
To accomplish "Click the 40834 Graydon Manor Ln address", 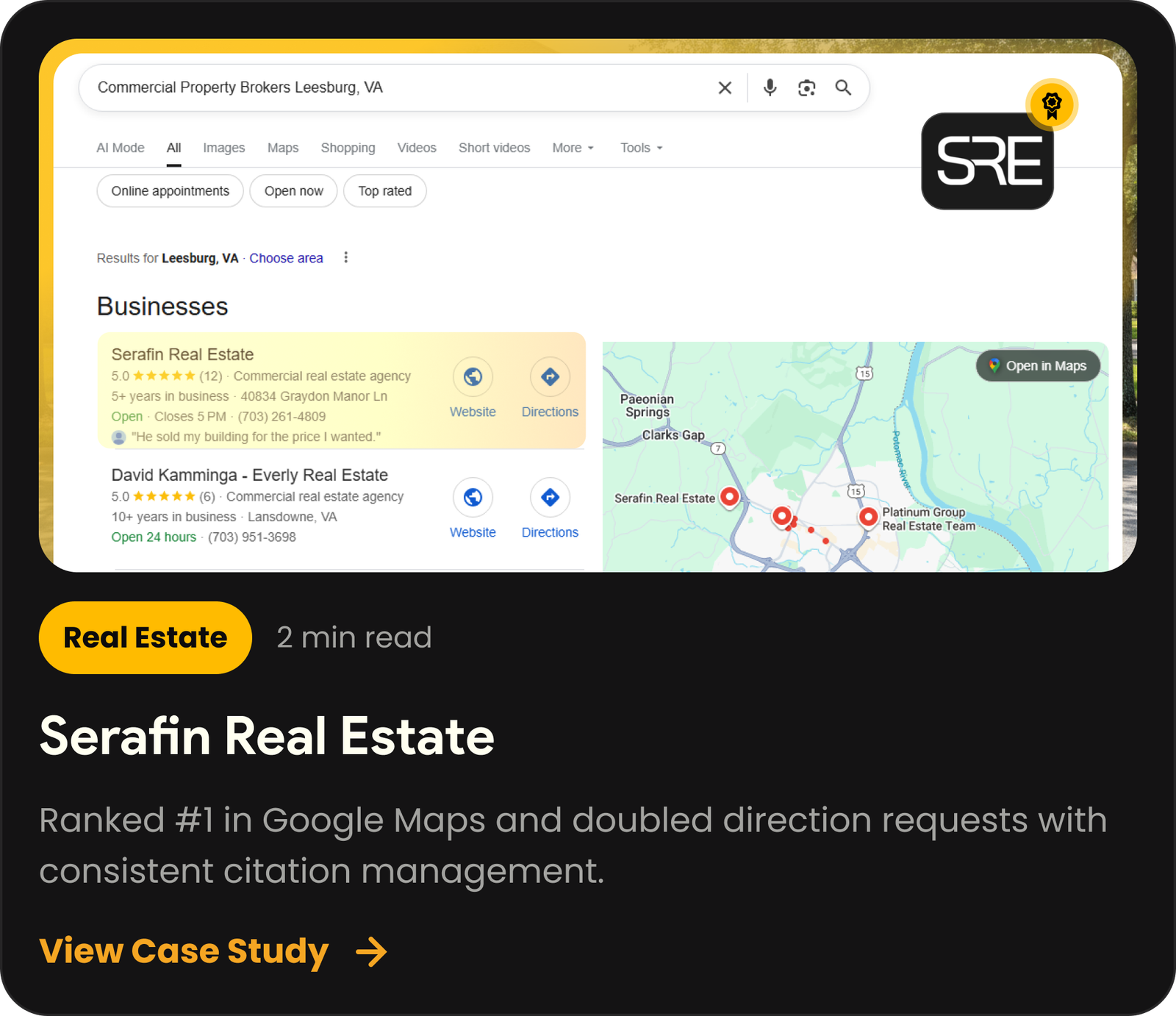I will tap(314, 396).
